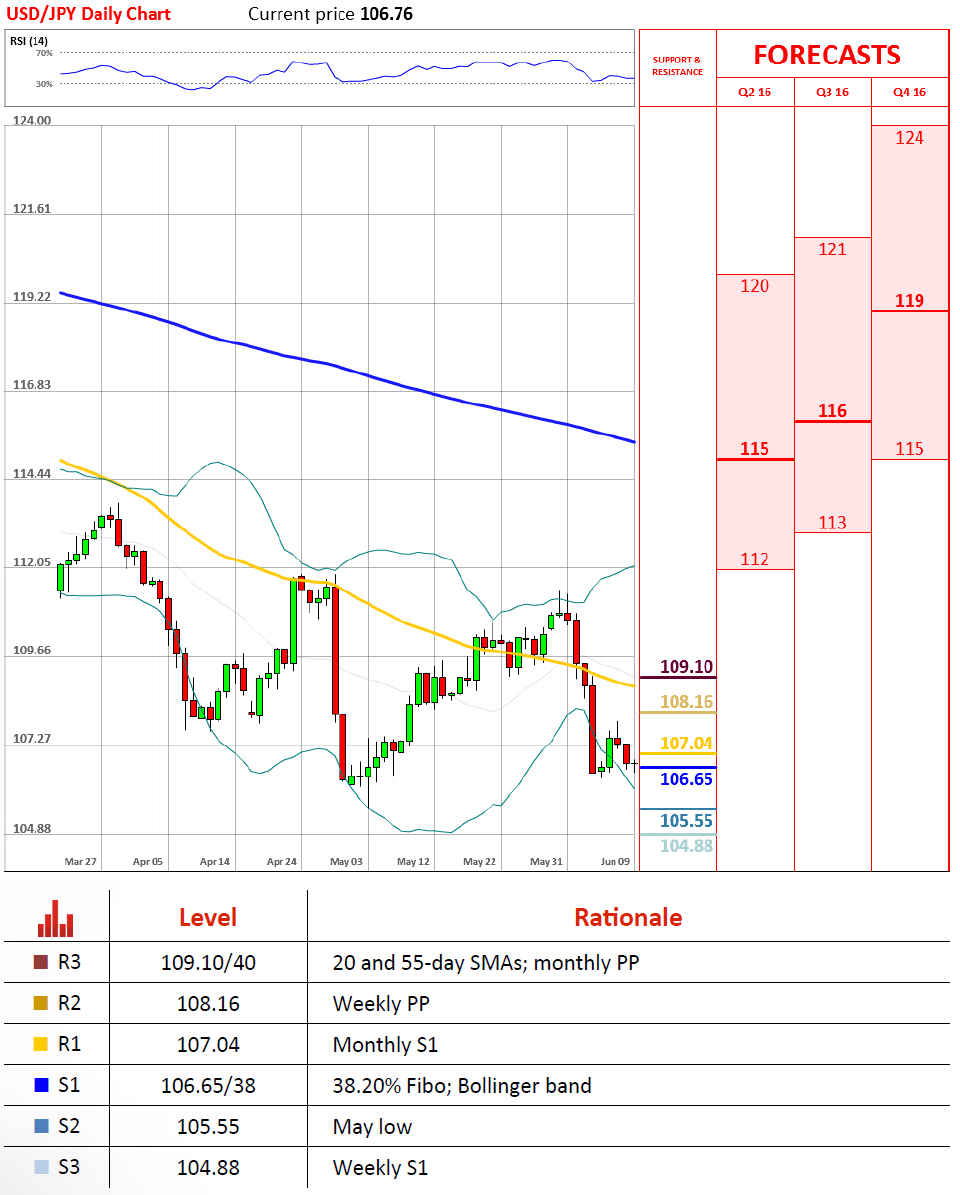Click the 107.04 cell in R1 row
The width and height of the screenshot is (960, 1195).
click(208, 1045)
